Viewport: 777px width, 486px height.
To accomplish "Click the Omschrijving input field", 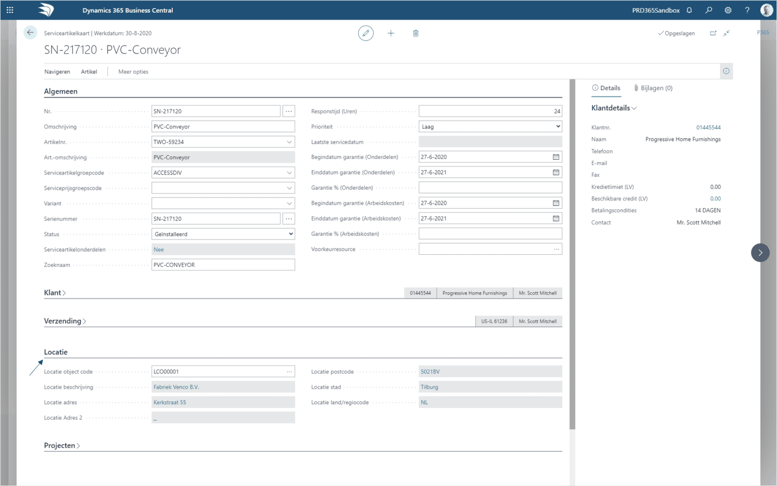I will click(223, 126).
